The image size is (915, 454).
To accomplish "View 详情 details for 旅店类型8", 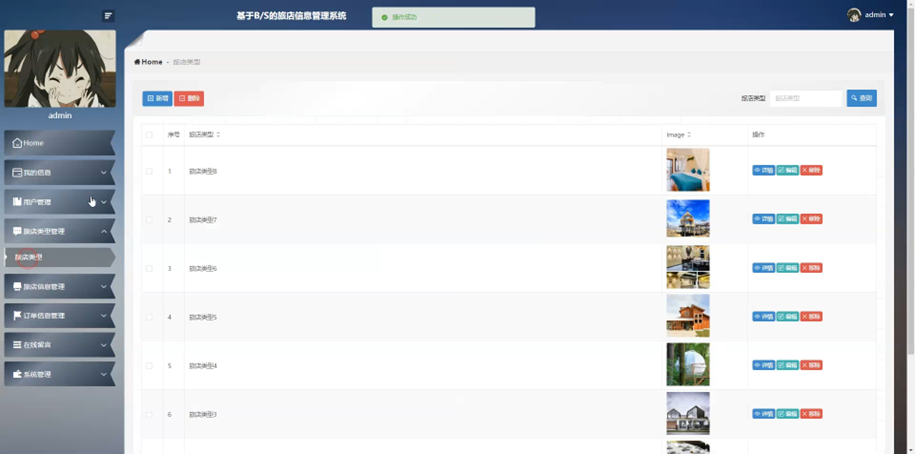I will (763, 170).
